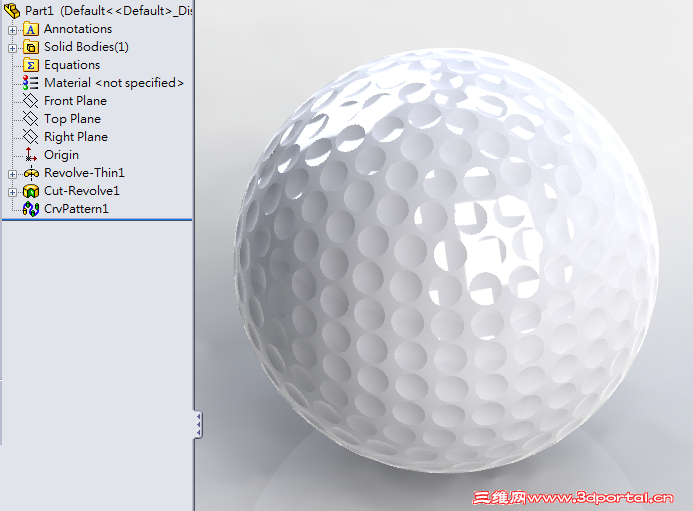The width and height of the screenshot is (693, 511).
Task: Select the Equations label
Action: pyautogui.click(x=72, y=65)
